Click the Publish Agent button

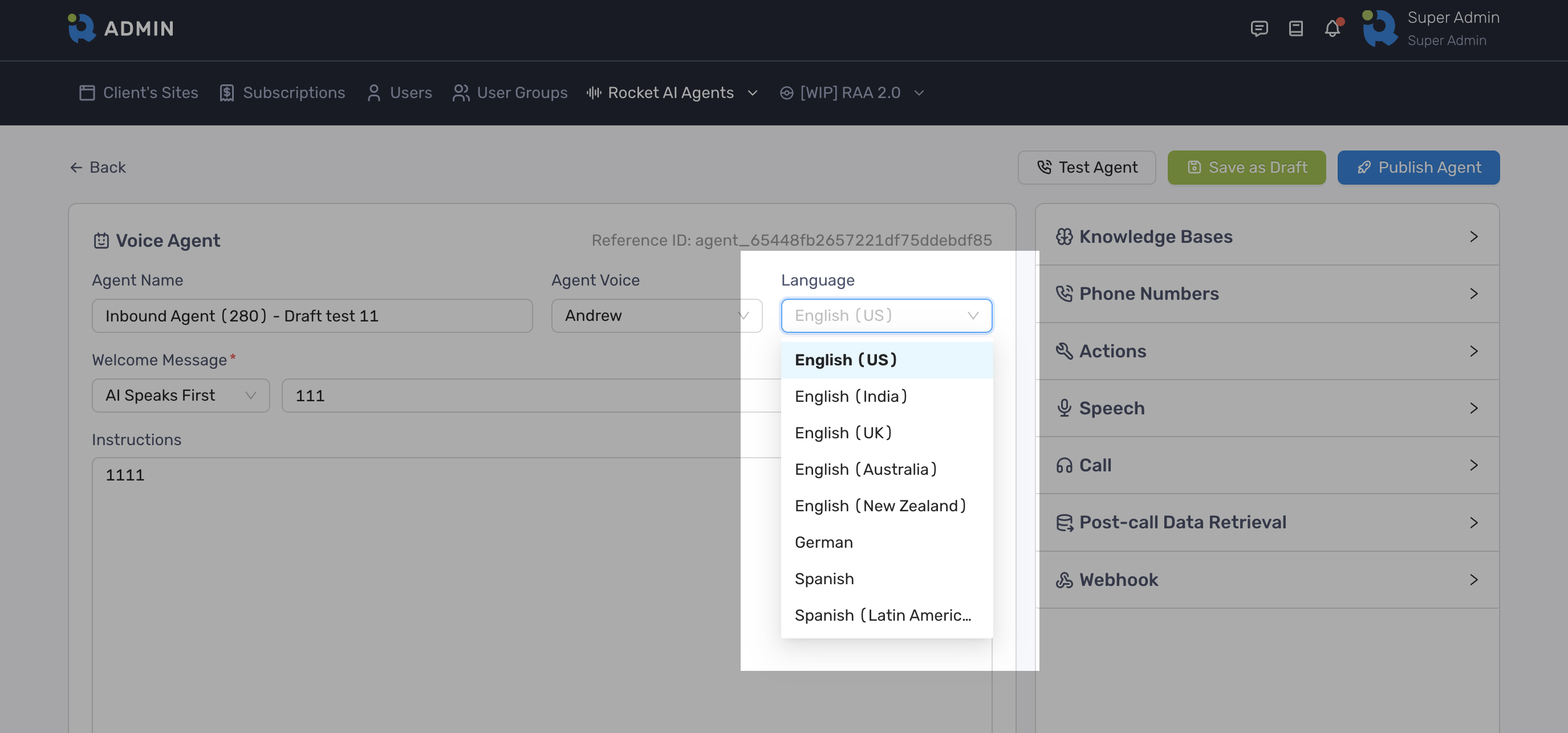point(1418,167)
